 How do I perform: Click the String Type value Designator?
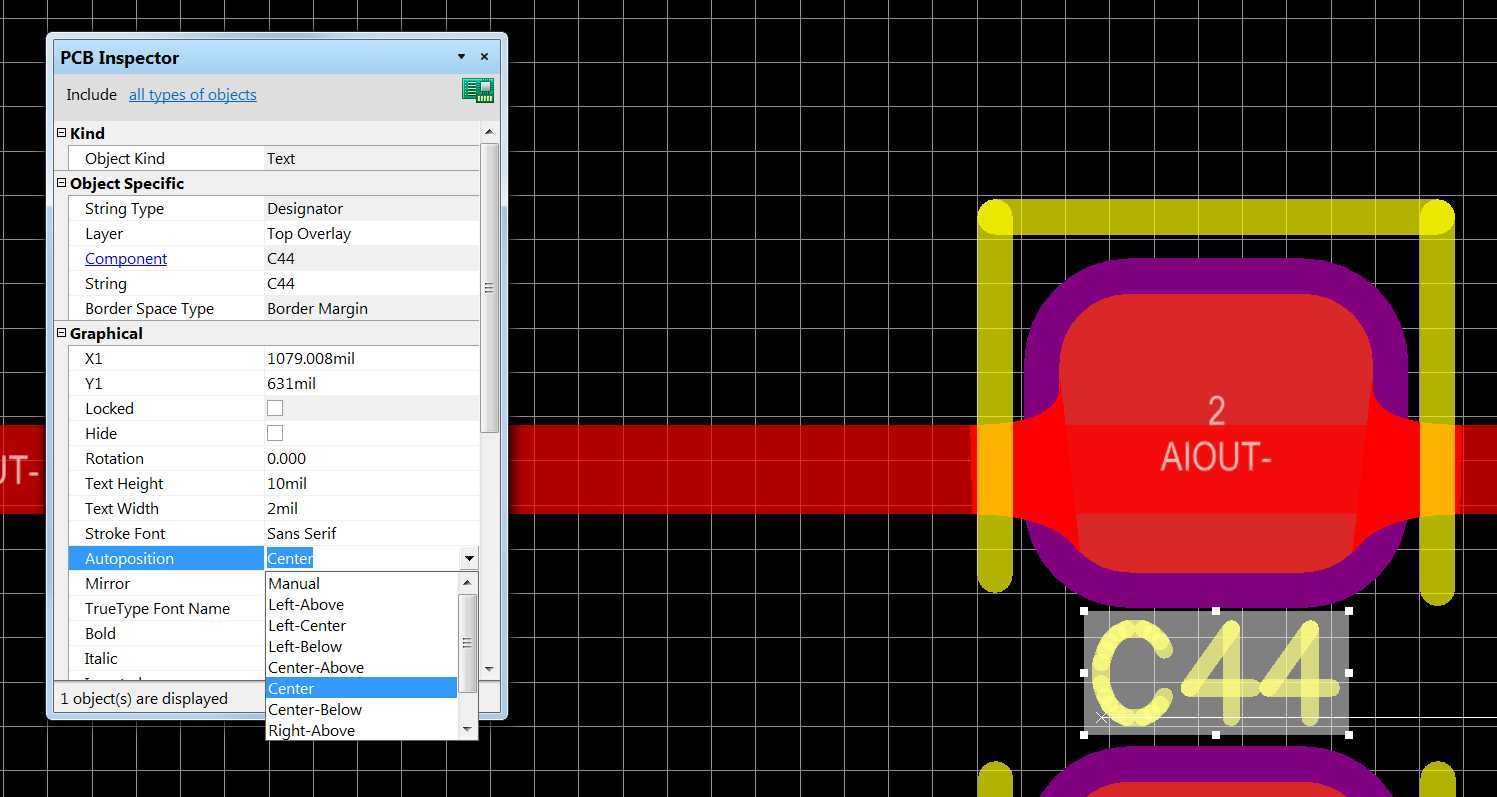coord(305,208)
